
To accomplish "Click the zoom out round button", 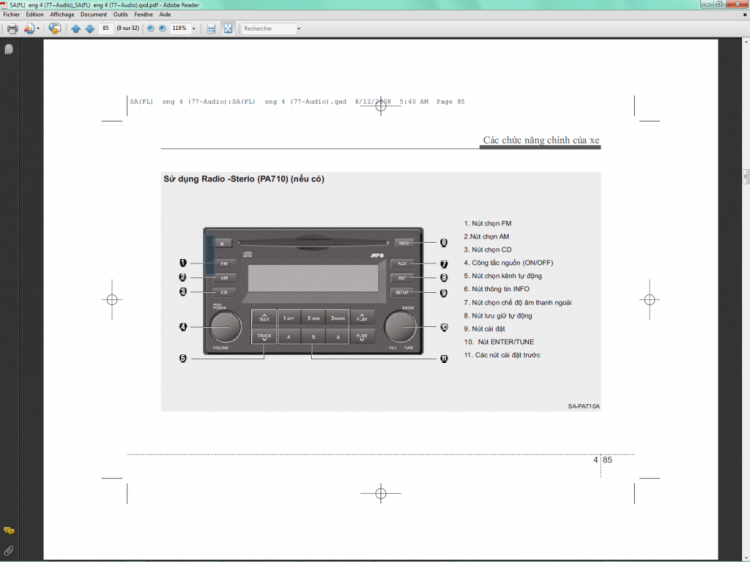I will pyautogui.click(x=151, y=29).
